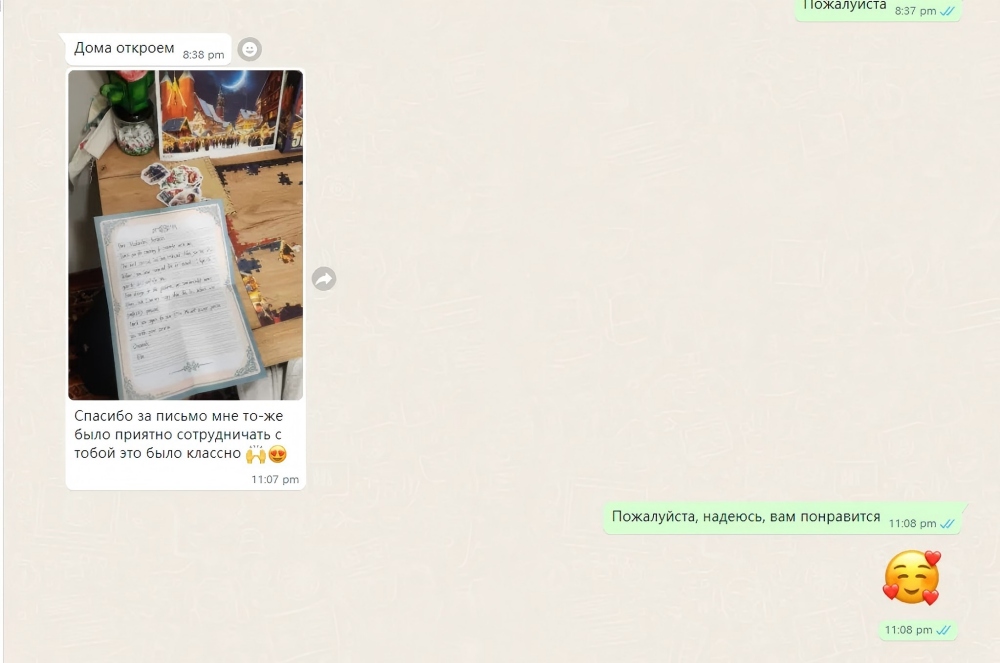Click the heart-eyes emoji in the caption

pos(278,454)
